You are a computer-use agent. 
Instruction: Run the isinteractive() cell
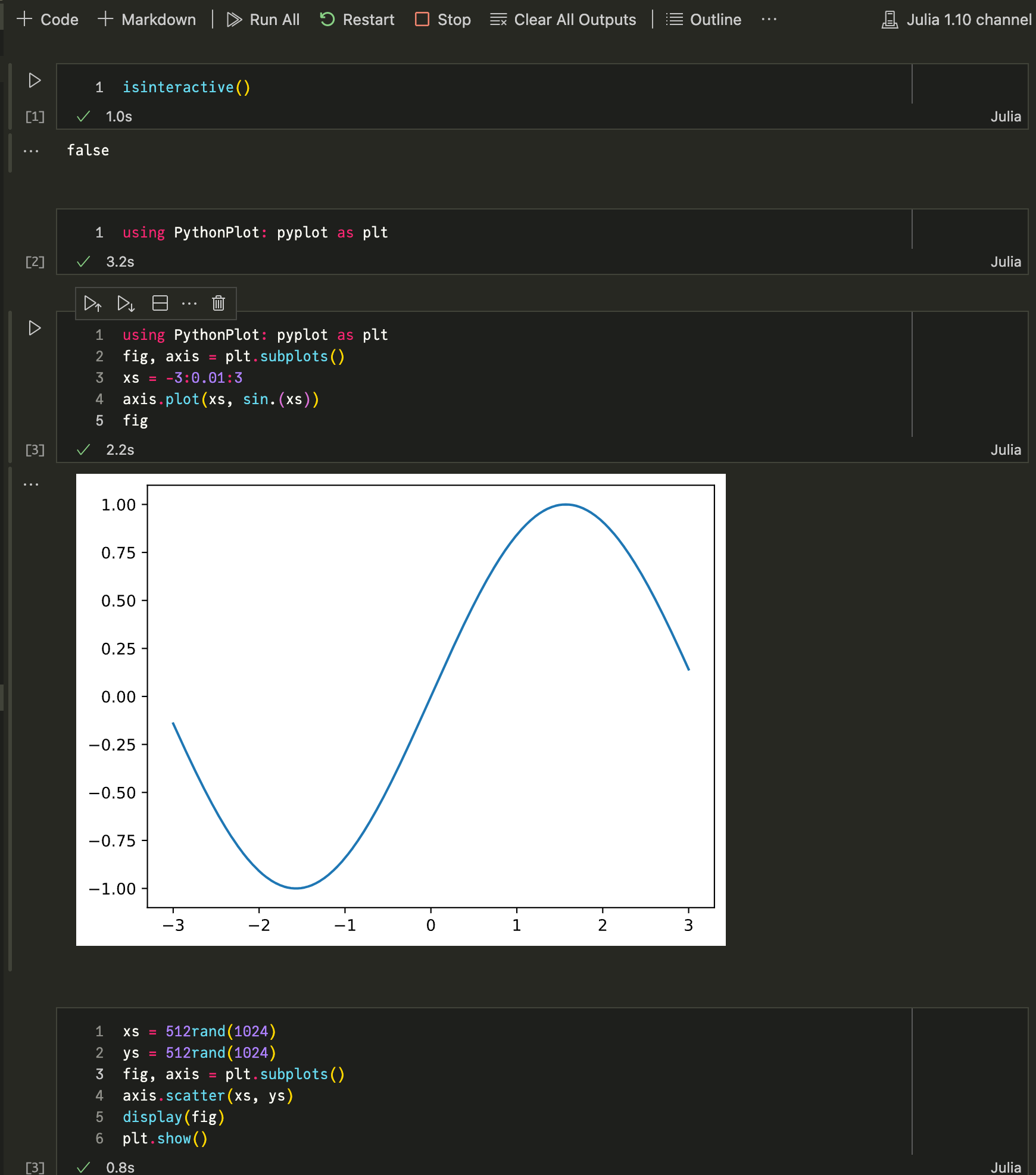35,80
